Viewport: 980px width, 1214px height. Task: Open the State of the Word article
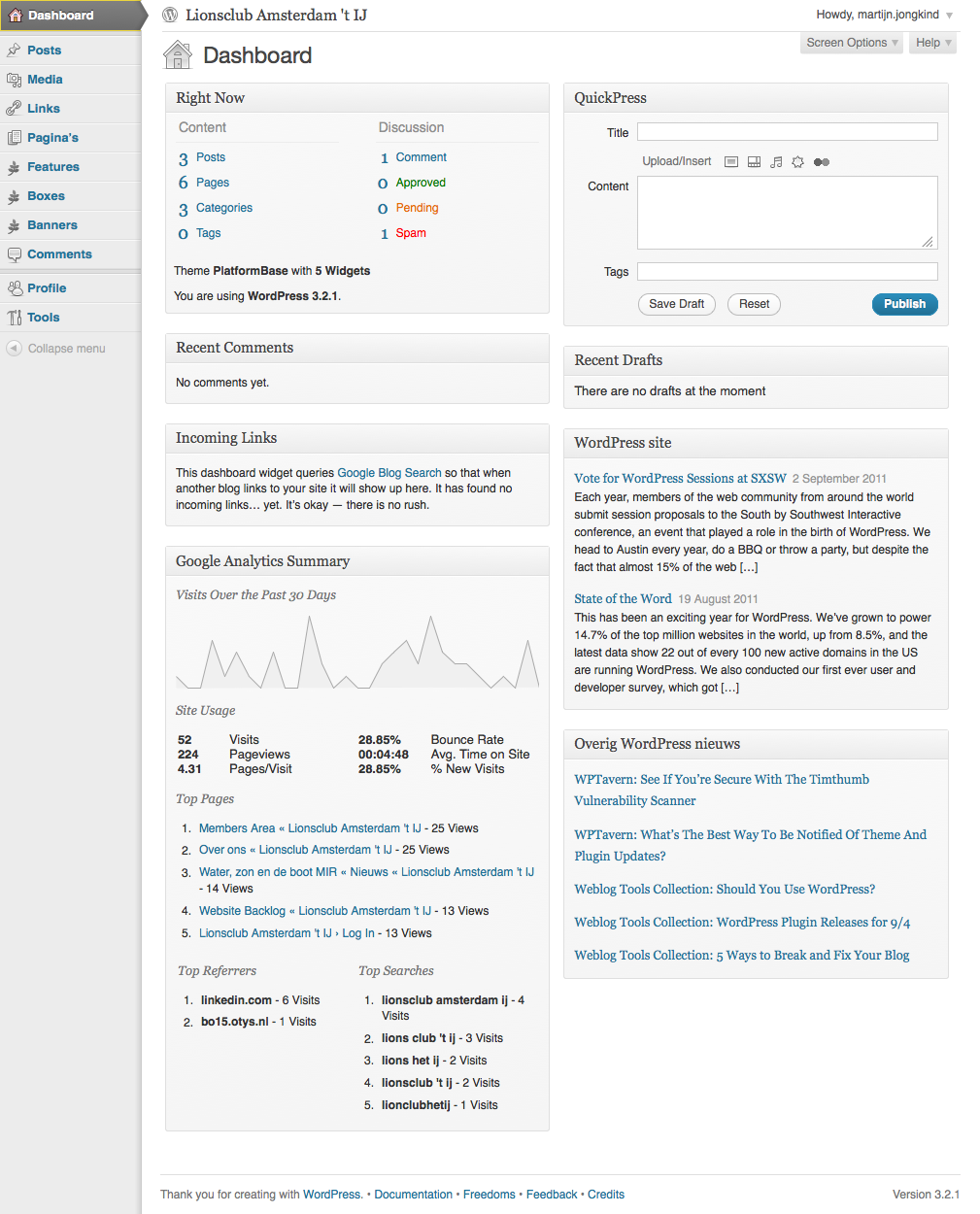623,598
